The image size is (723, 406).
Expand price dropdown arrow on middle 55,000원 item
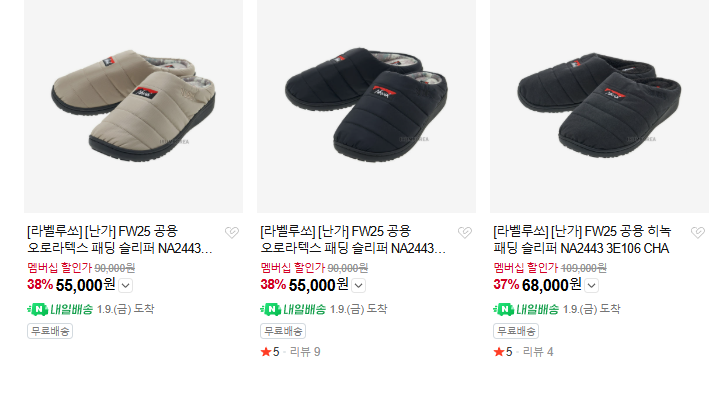(x=359, y=286)
